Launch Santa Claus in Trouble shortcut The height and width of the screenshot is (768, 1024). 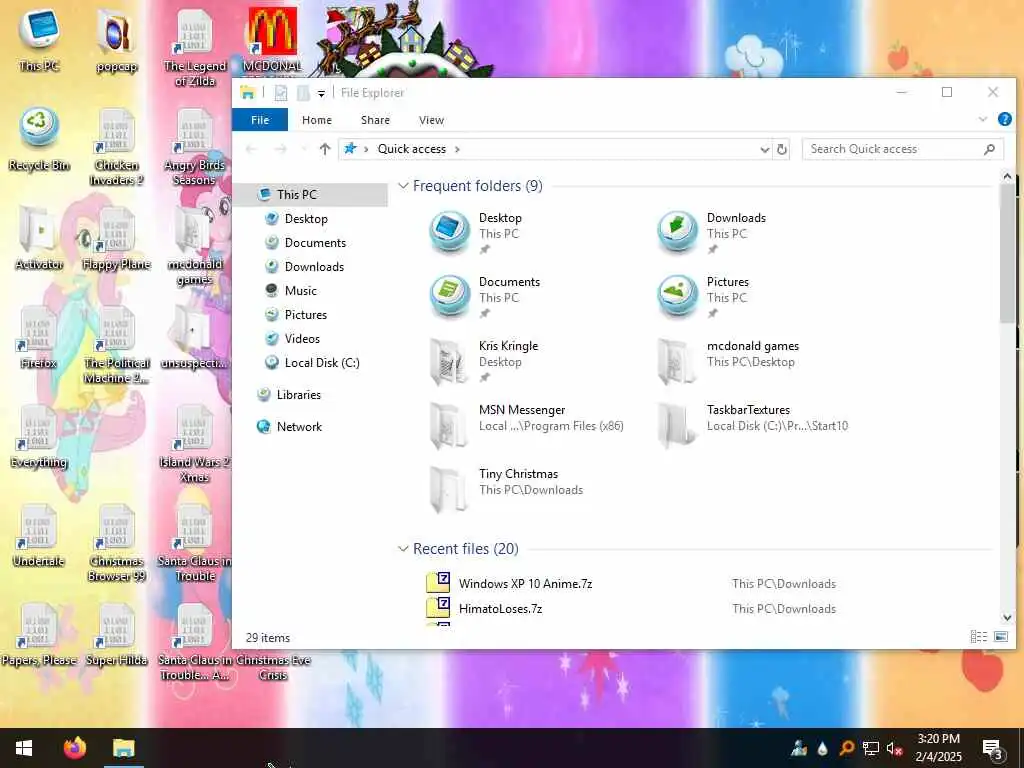point(195,545)
